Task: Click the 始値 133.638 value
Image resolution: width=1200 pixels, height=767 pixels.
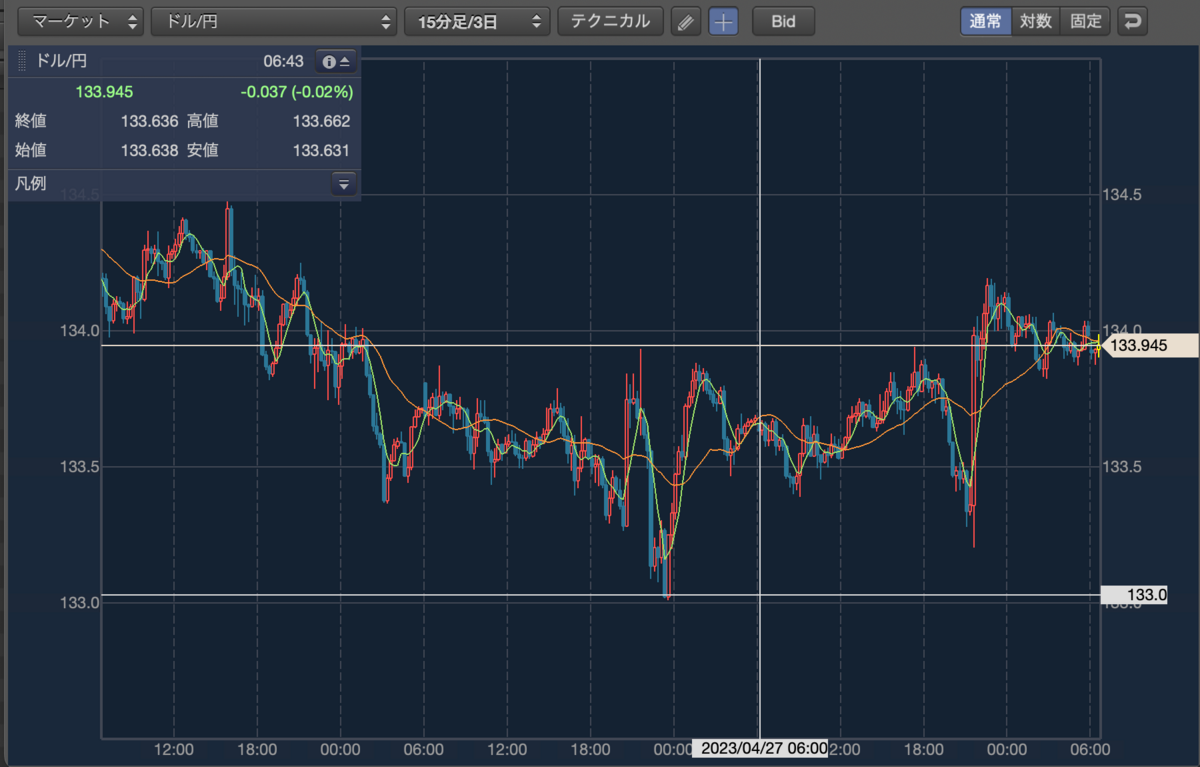Action: pyautogui.click(x=149, y=151)
